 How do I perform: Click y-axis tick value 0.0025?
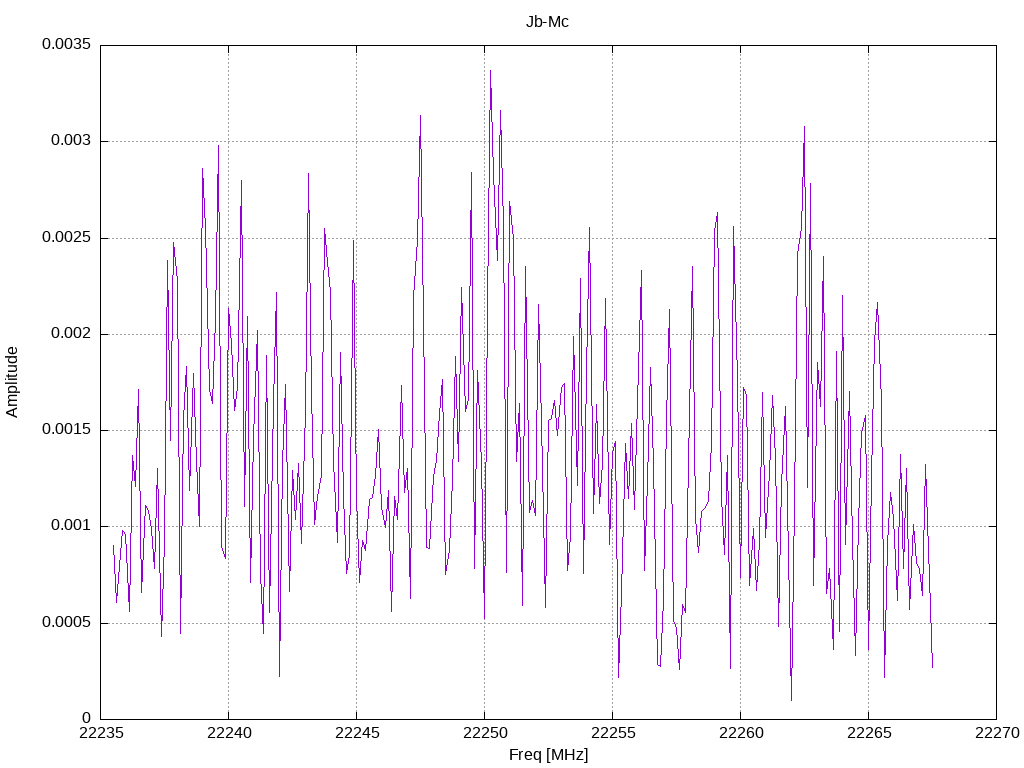[67, 237]
